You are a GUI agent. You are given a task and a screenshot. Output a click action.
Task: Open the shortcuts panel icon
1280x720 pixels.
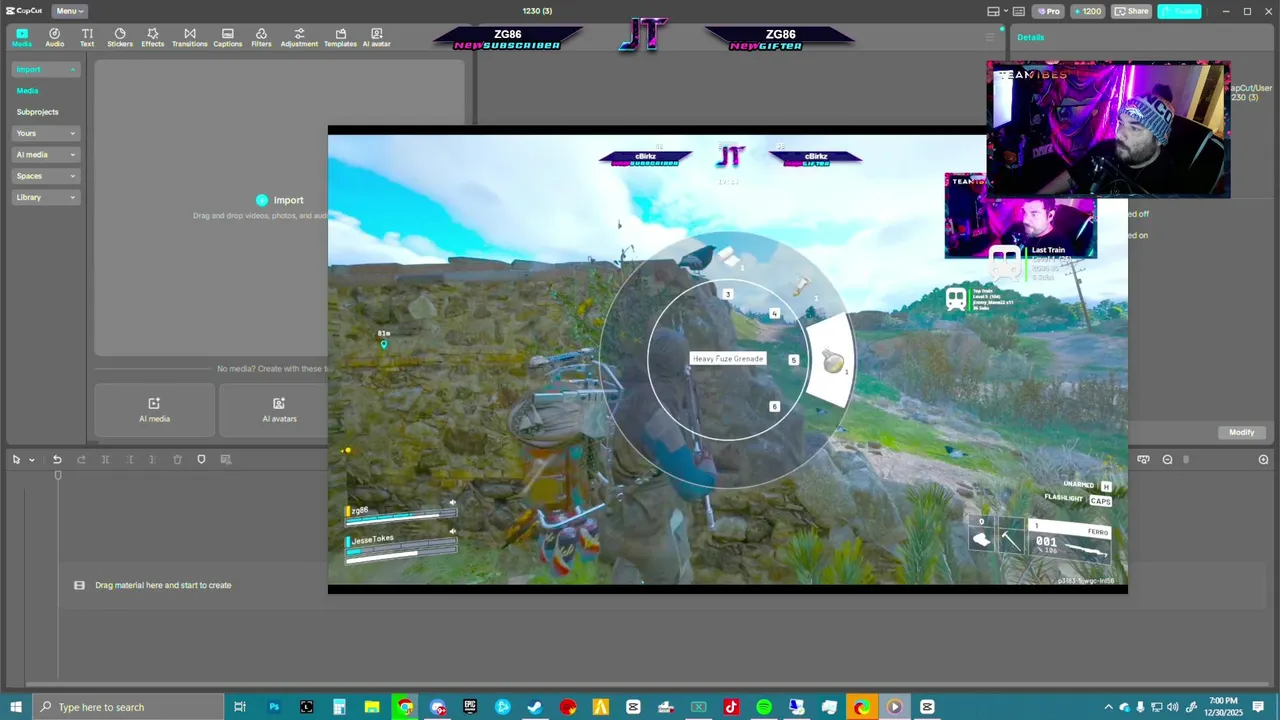coord(1019,11)
